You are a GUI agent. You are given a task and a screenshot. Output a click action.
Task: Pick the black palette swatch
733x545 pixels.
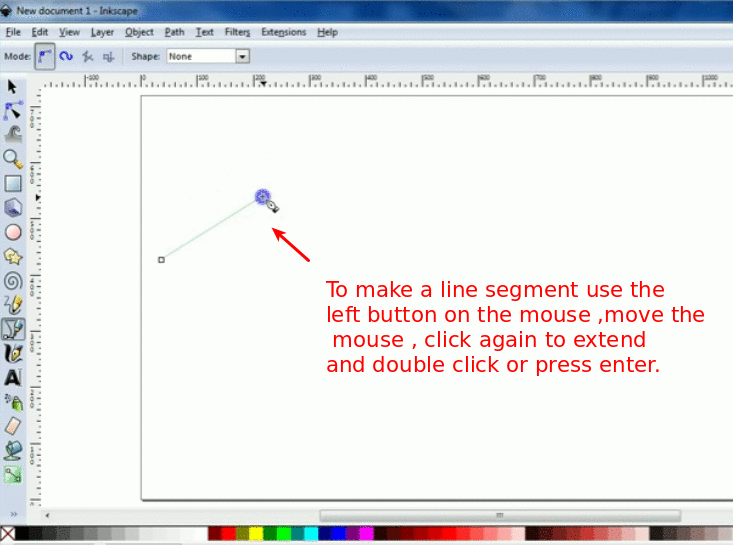pyautogui.click(x=22, y=533)
